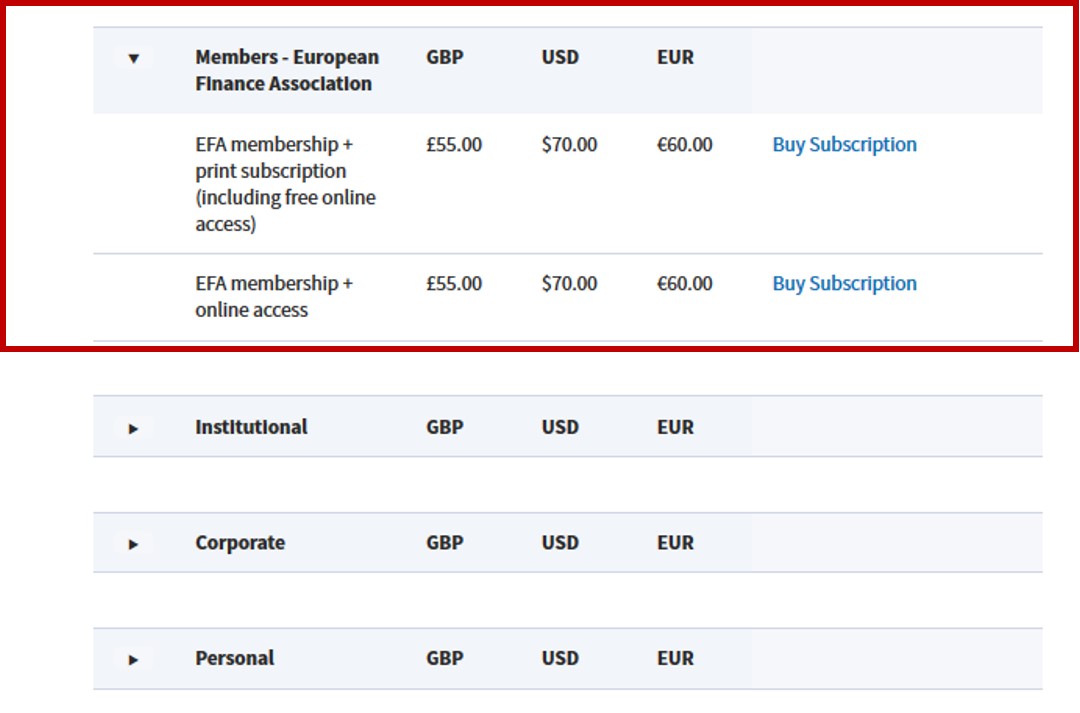The image size is (1080, 713).
Task: Collapse the Members - European Finance Association section
Action: pyautogui.click(x=134, y=59)
